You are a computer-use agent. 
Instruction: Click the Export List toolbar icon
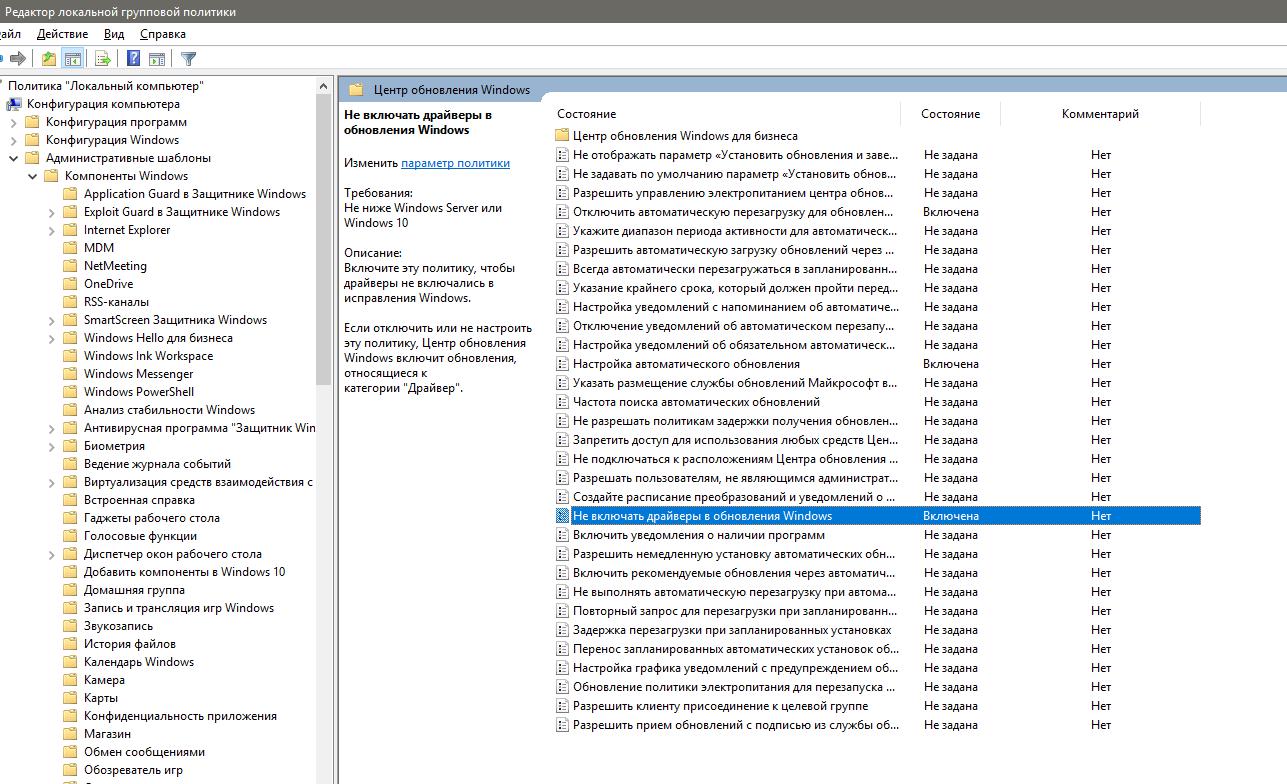[102, 59]
